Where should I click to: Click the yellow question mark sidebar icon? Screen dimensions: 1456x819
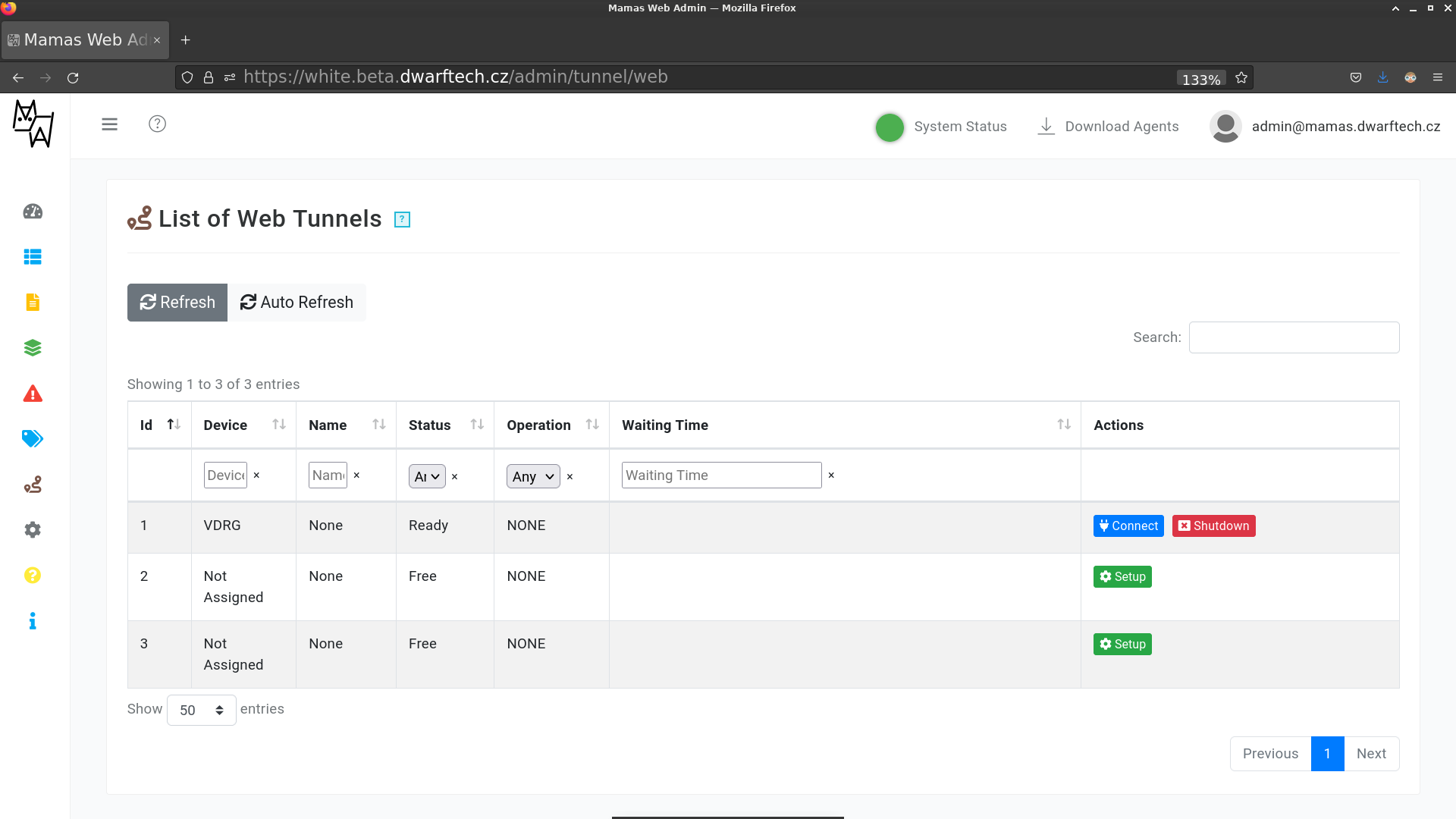[x=33, y=576]
